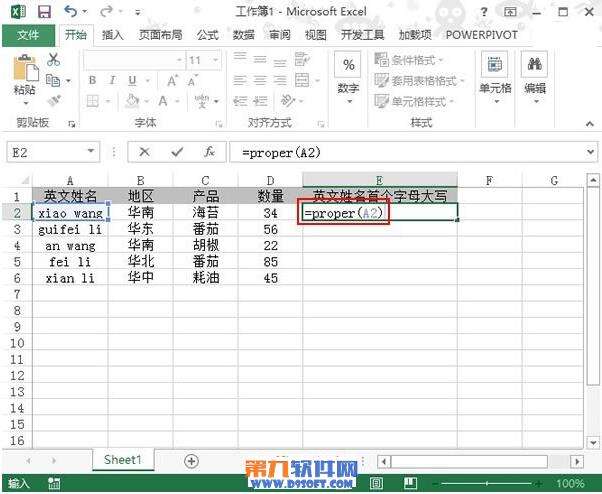Click the Merge and Center icon
602x494 pixels.
point(302,80)
